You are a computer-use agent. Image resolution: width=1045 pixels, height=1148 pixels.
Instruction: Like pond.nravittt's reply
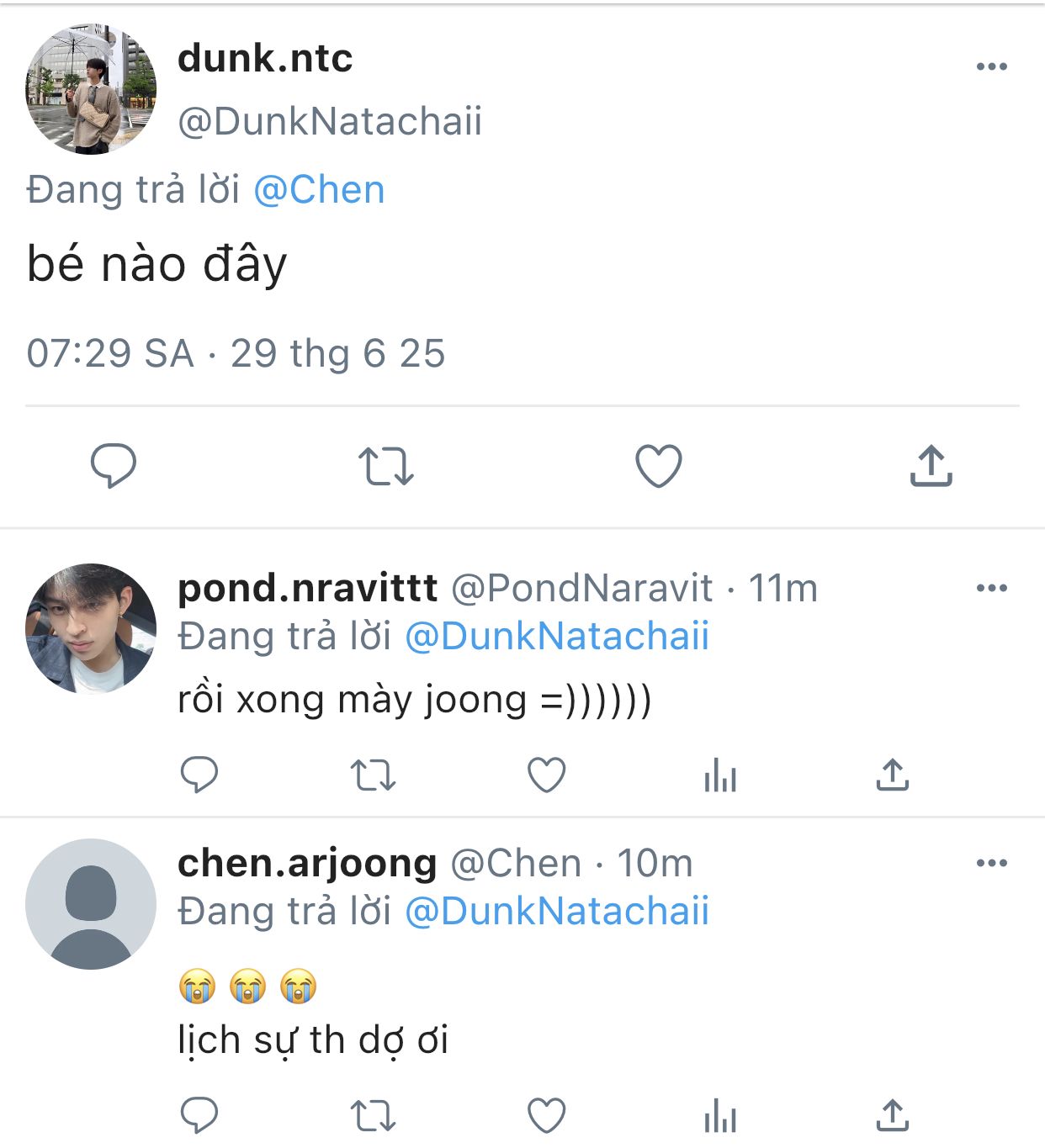coord(546,775)
